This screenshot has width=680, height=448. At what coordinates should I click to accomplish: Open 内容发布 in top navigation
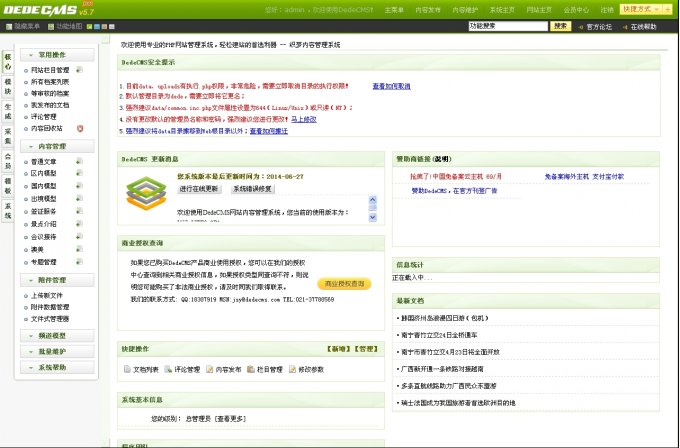[428, 10]
